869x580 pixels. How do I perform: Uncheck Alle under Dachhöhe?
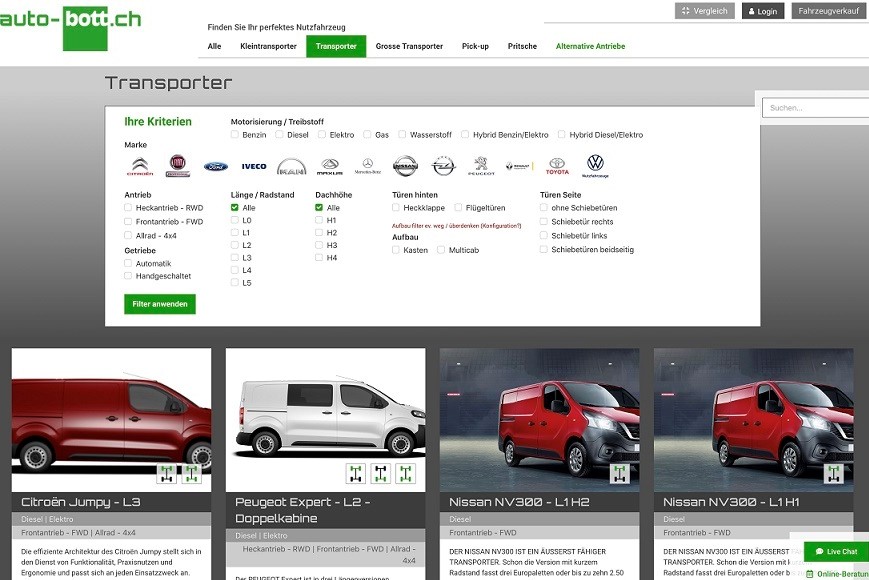click(319, 208)
